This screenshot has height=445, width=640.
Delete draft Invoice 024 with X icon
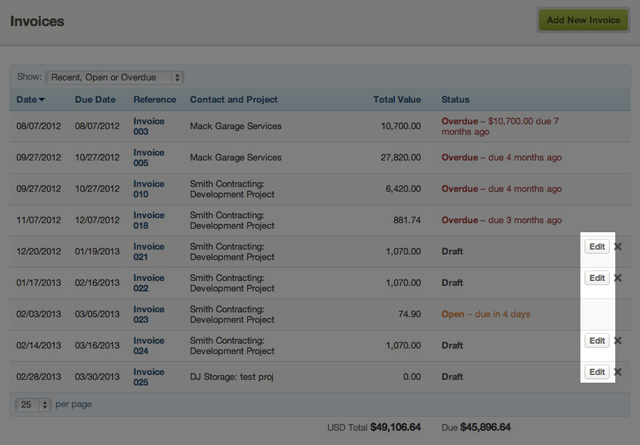point(617,341)
